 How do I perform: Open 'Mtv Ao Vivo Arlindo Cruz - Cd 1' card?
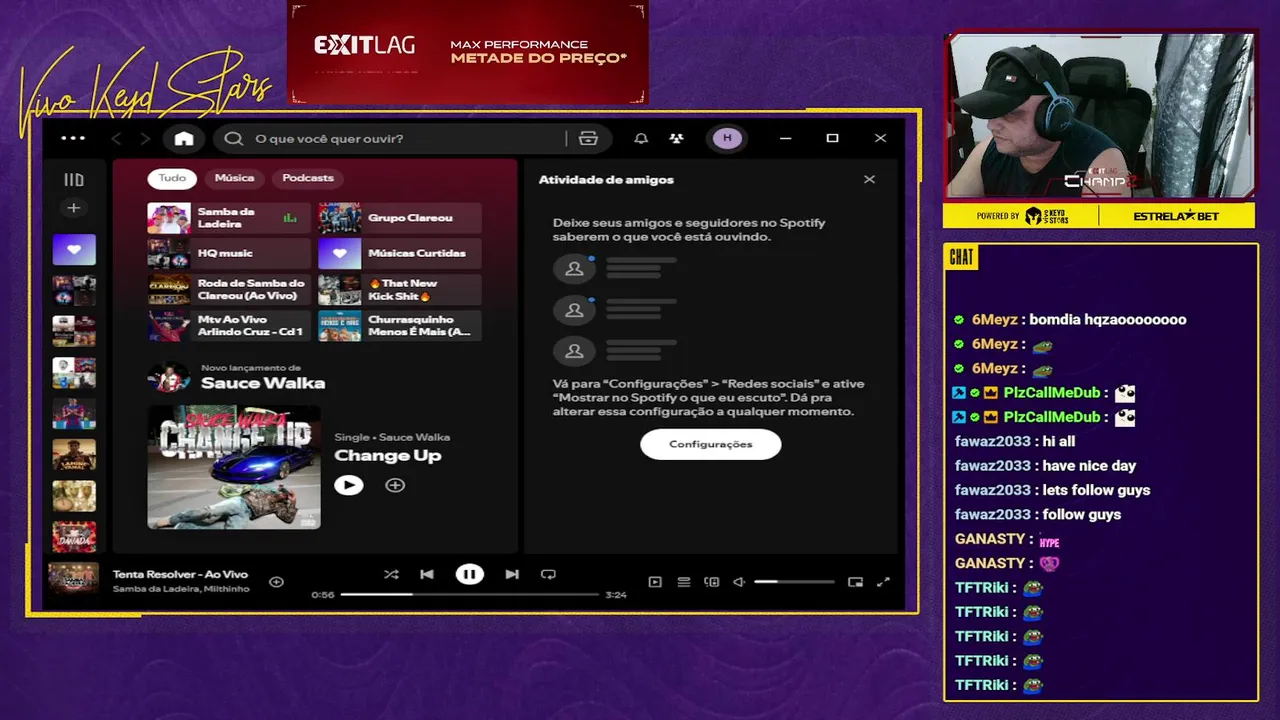click(229, 326)
